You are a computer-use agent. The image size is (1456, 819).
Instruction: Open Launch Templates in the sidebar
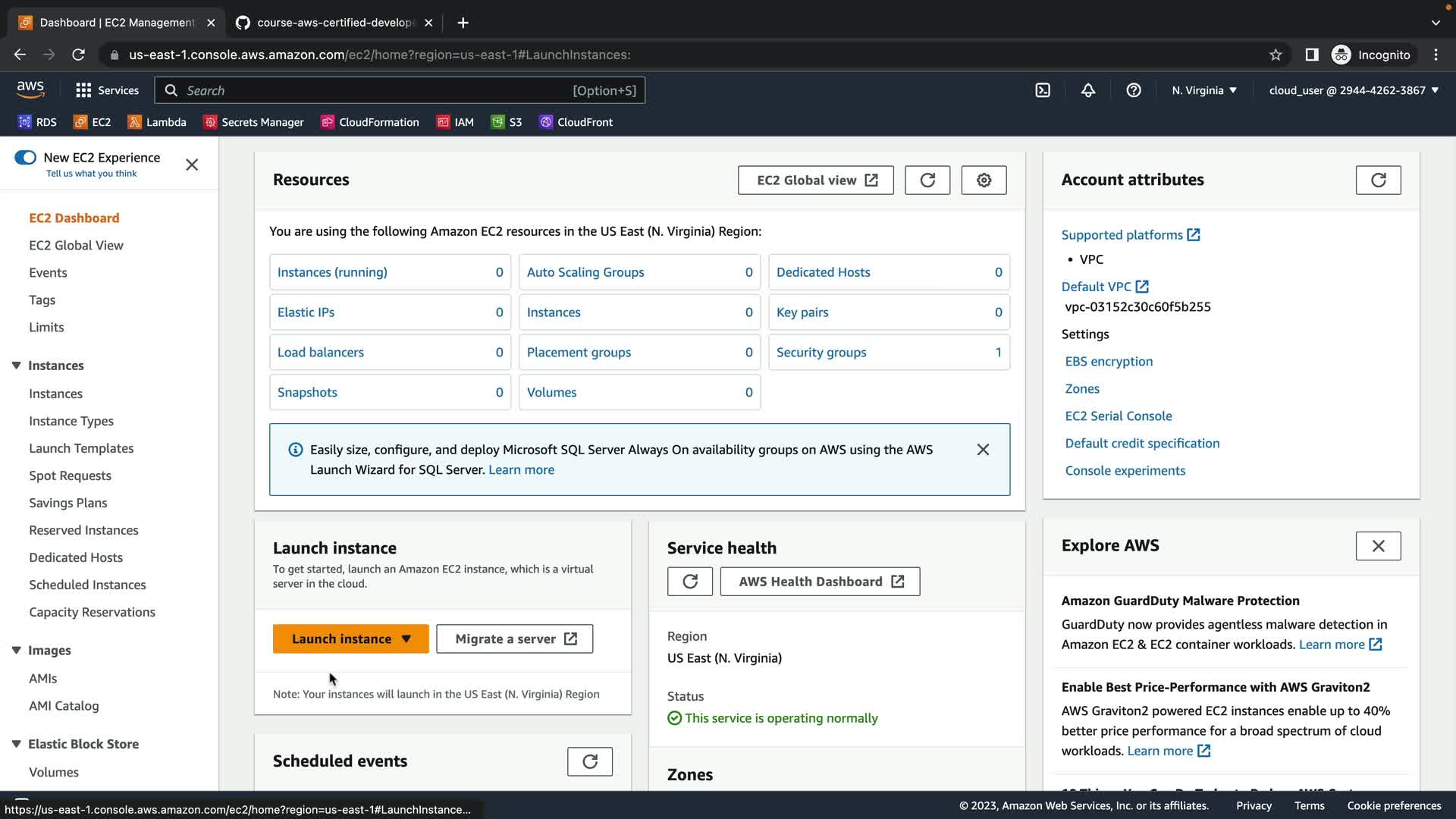[x=81, y=448]
